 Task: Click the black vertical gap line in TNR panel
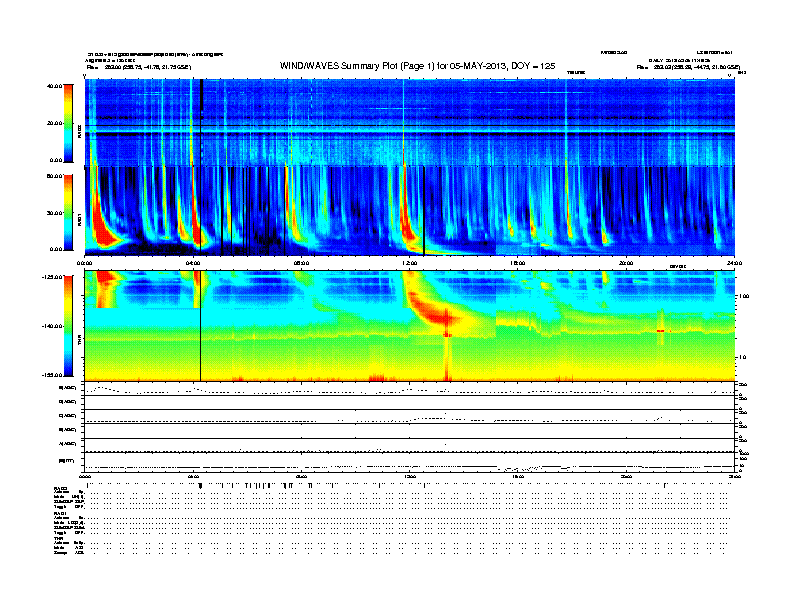[x=201, y=326]
